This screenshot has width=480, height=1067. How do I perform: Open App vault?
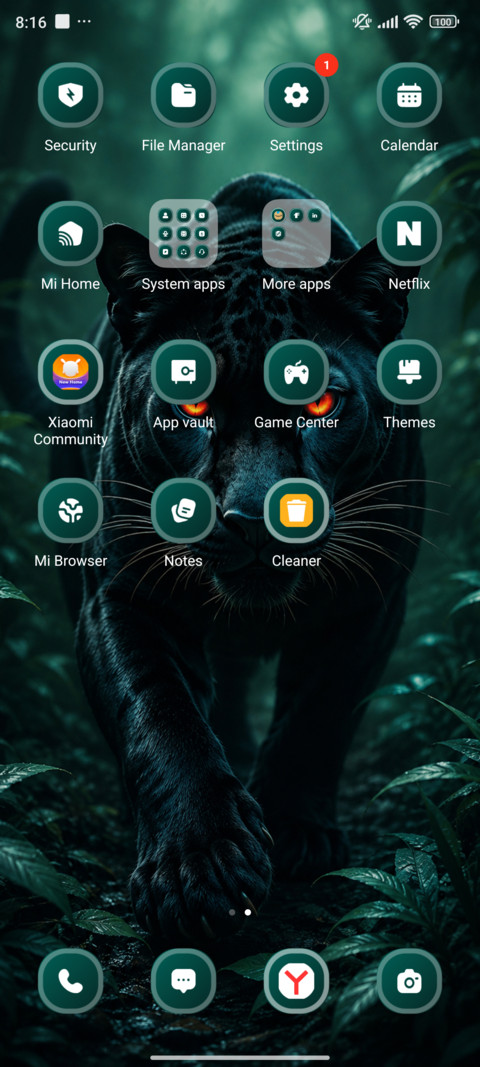coord(183,372)
